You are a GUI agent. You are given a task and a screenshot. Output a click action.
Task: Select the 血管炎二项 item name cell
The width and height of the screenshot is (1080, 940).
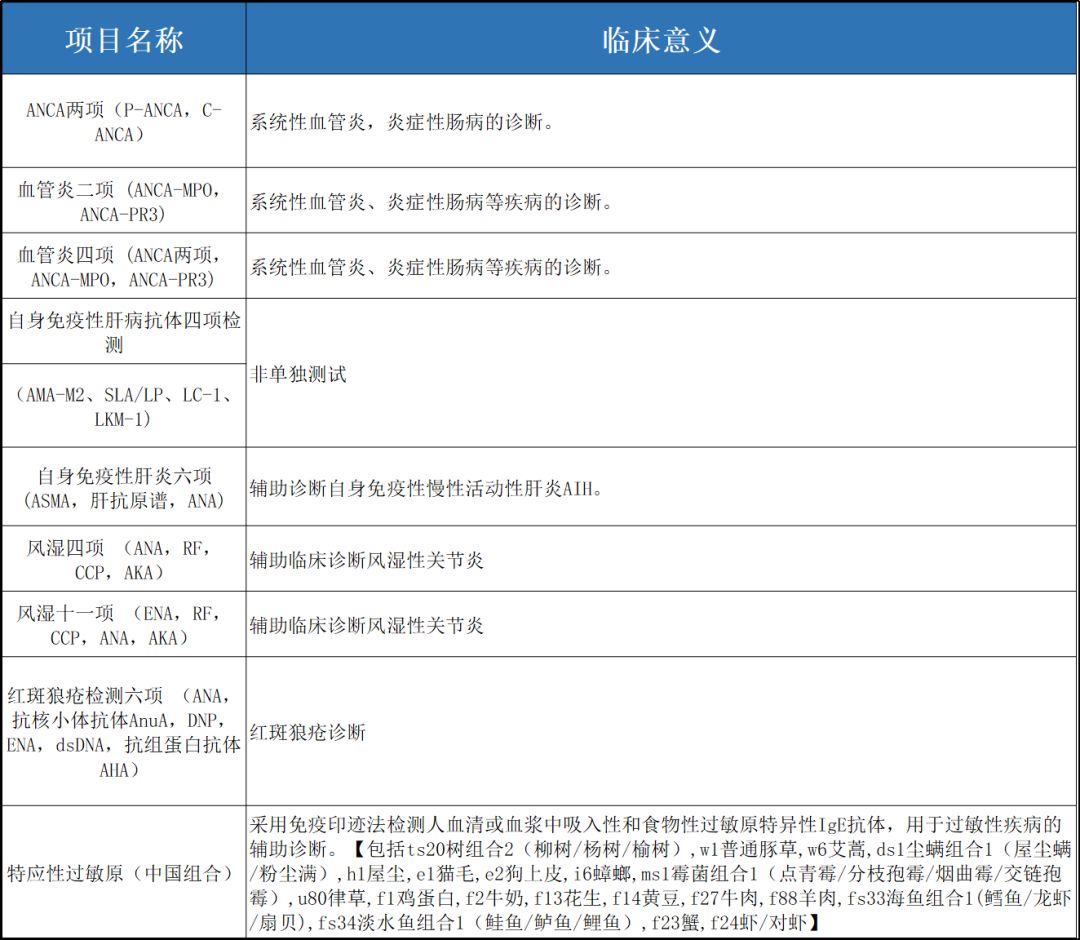coord(124,201)
